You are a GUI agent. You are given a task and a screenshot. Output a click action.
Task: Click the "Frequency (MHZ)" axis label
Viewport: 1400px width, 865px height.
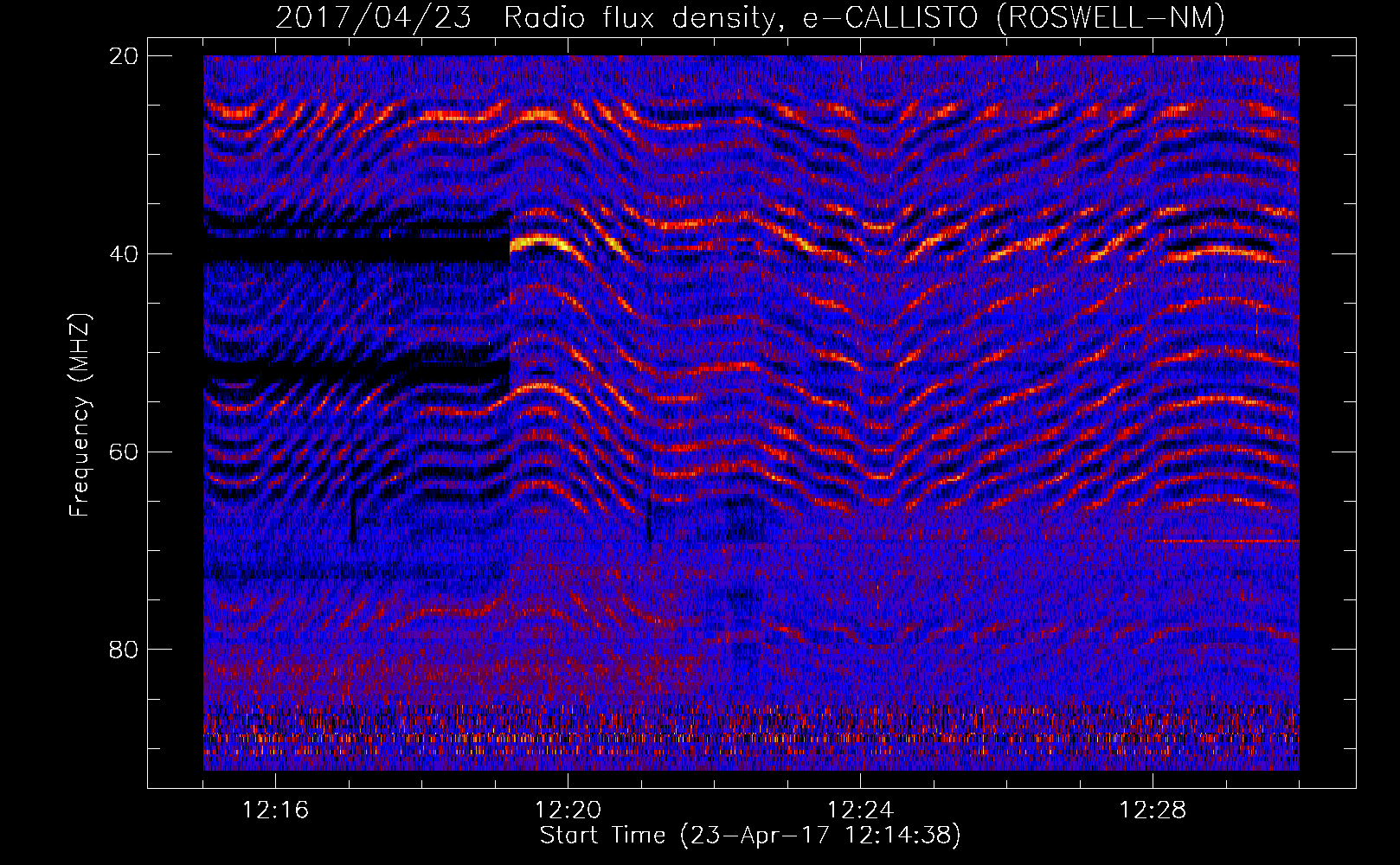coord(80,415)
